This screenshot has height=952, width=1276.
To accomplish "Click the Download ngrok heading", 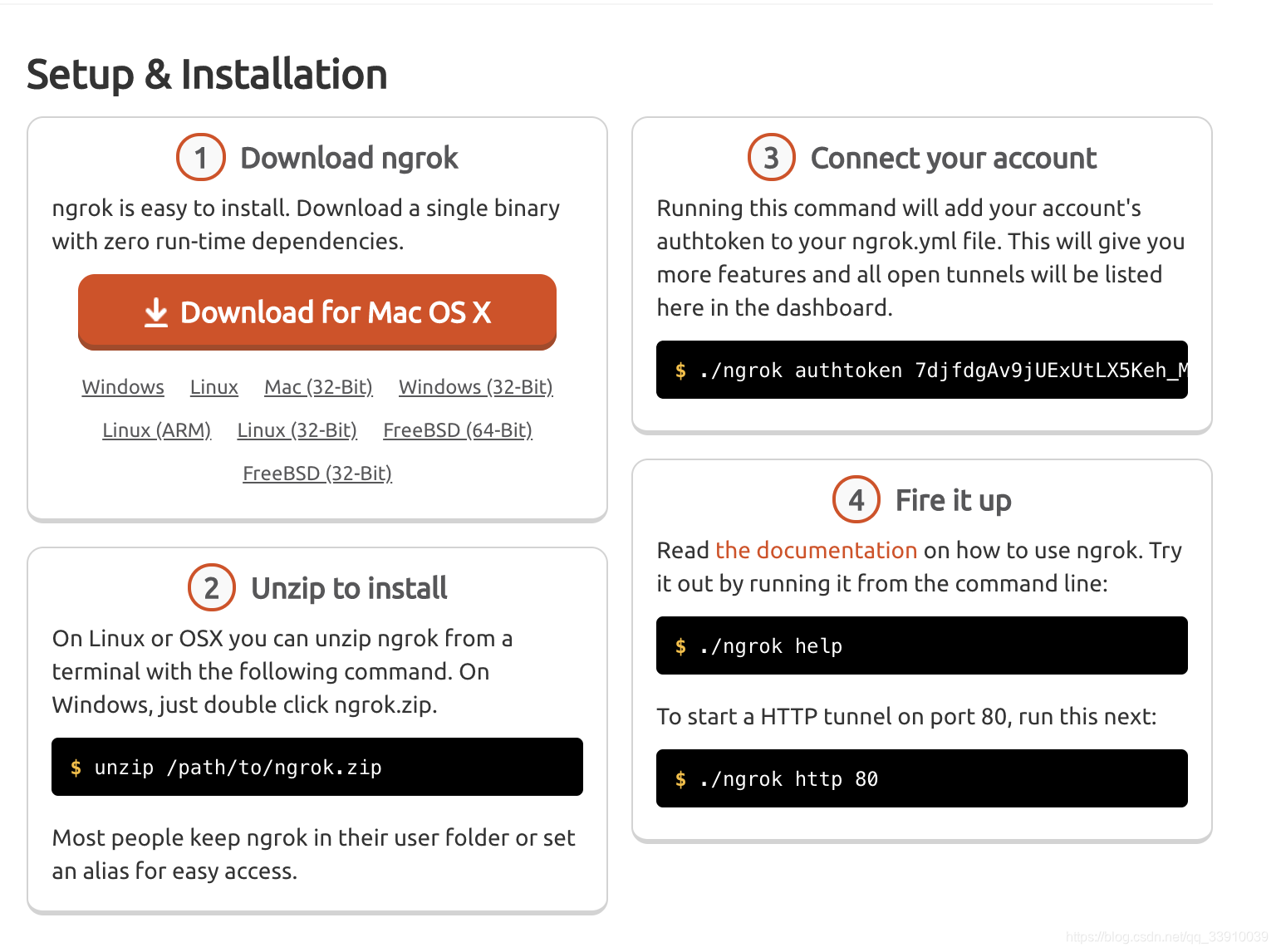I will click(x=349, y=158).
